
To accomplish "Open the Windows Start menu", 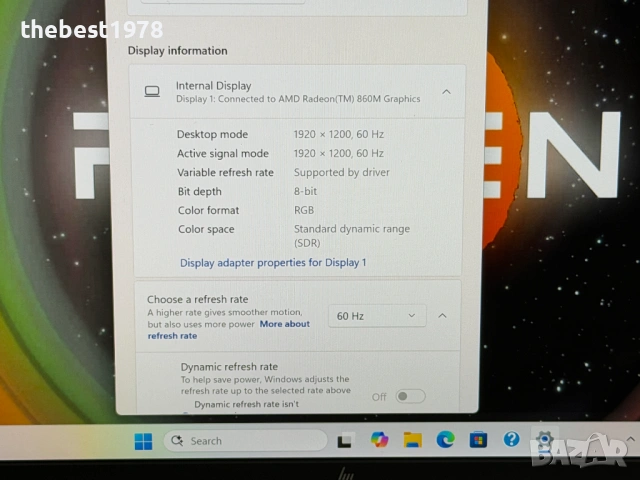I will pyautogui.click(x=143, y=441).
